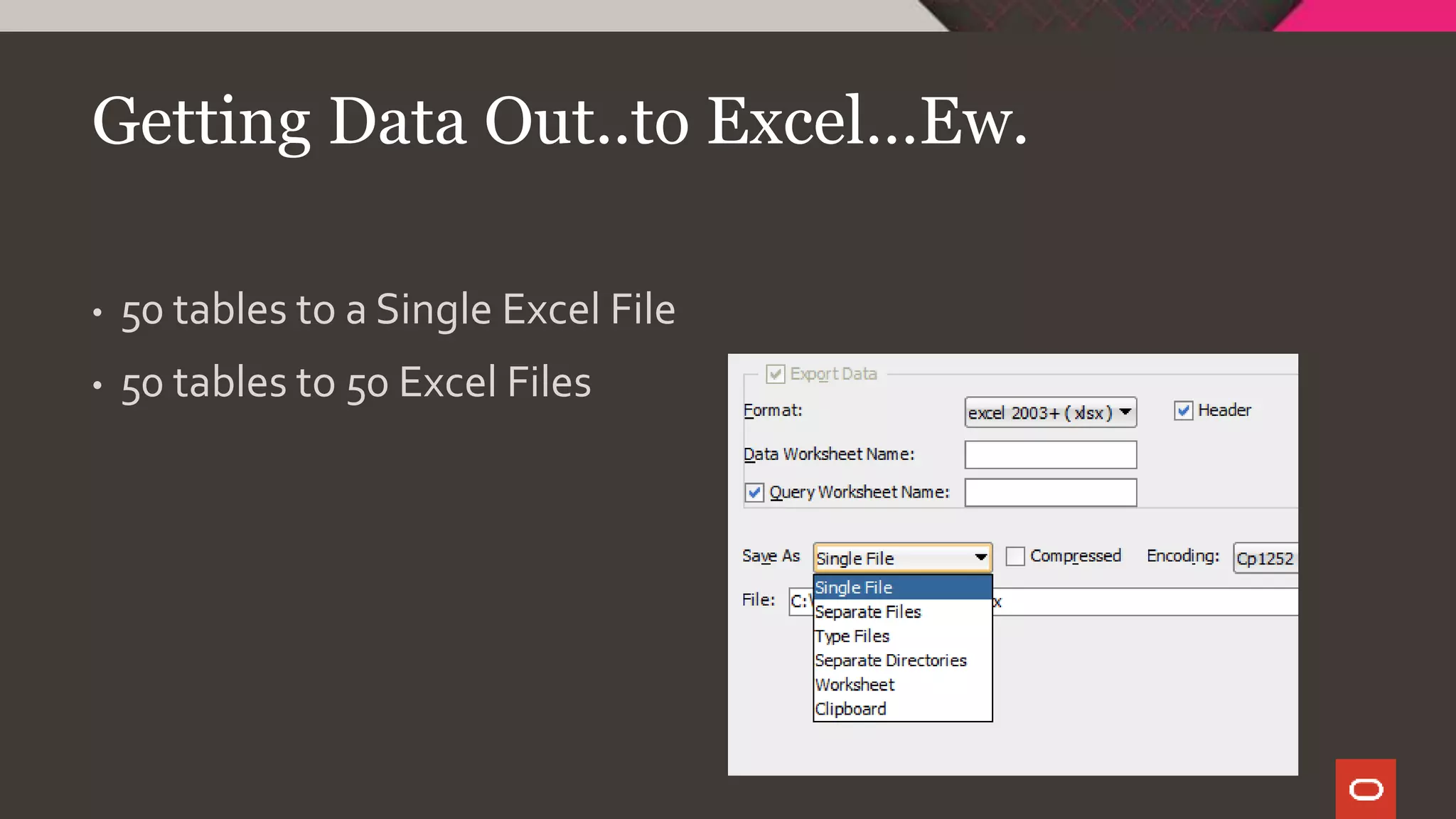The image size is (1456, 819).
Task: Click the bullet '50 tables to 50 Excel Files'
Action: (x=356, y=382)
